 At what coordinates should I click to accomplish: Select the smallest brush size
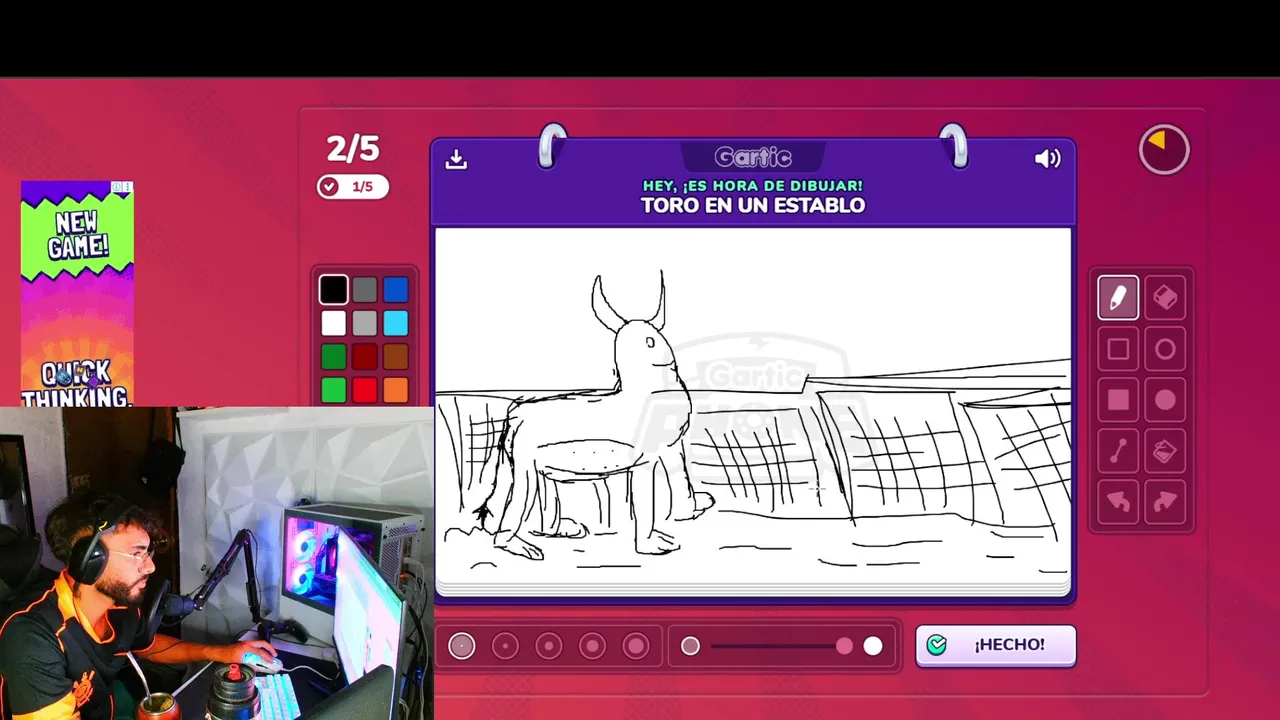pos(461,646)
